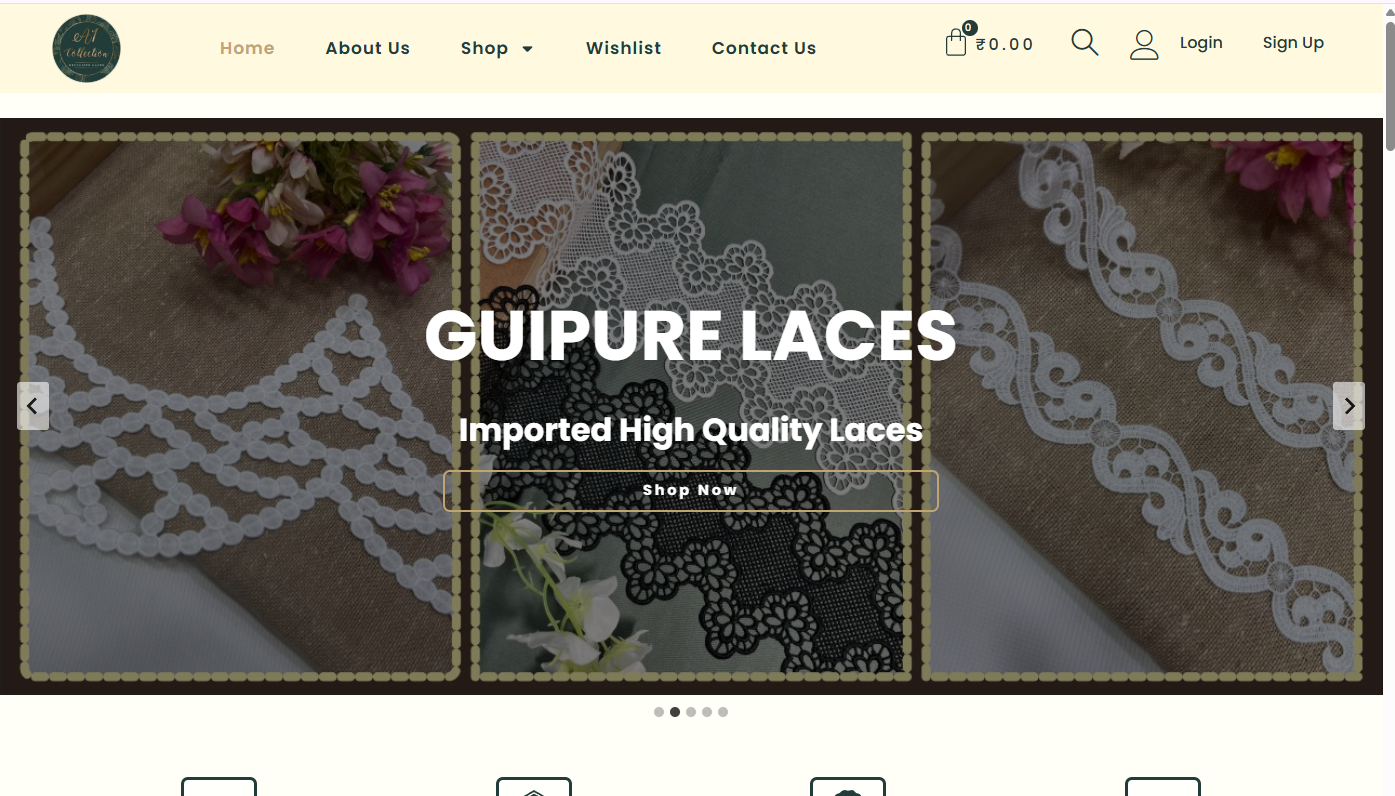This screenshot has height=796, width=1395.
Task: Open the shopping bag cart icon
Action: pyautogui.click(x=955, y=43)
